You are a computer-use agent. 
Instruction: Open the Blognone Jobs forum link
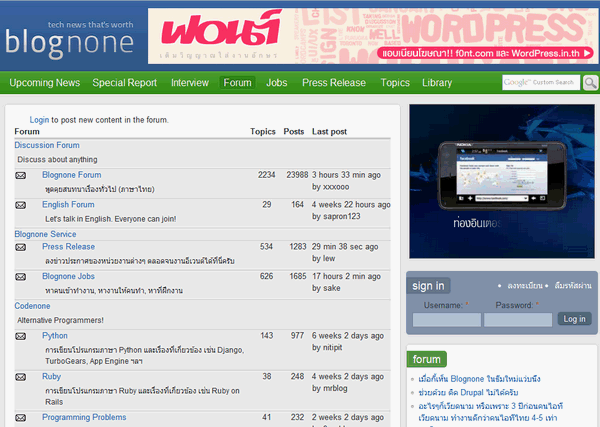(x=68, y=276)
